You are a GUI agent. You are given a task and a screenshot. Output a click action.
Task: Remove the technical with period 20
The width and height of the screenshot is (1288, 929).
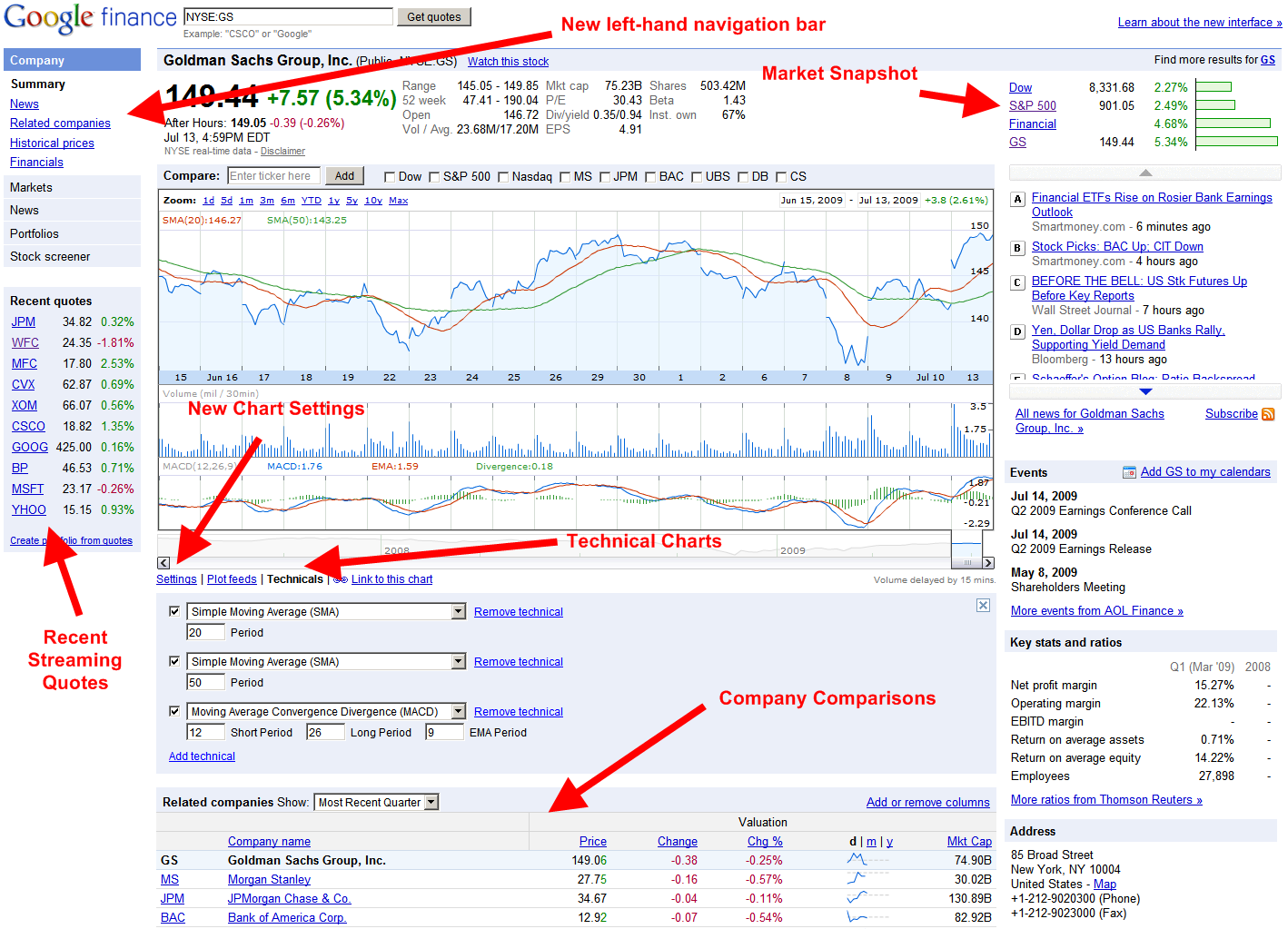tap(519, 612)
